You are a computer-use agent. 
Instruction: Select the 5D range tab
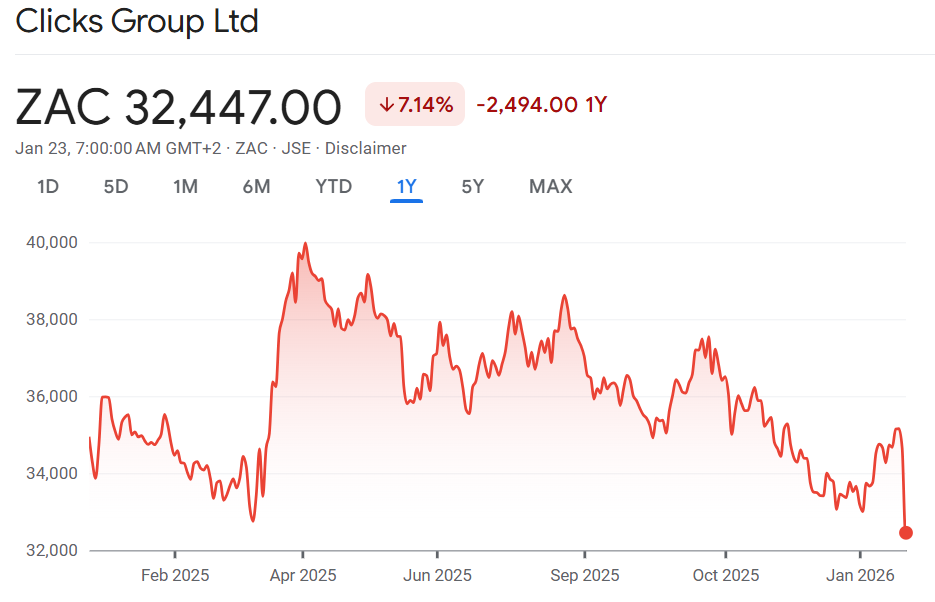(116, 186)
